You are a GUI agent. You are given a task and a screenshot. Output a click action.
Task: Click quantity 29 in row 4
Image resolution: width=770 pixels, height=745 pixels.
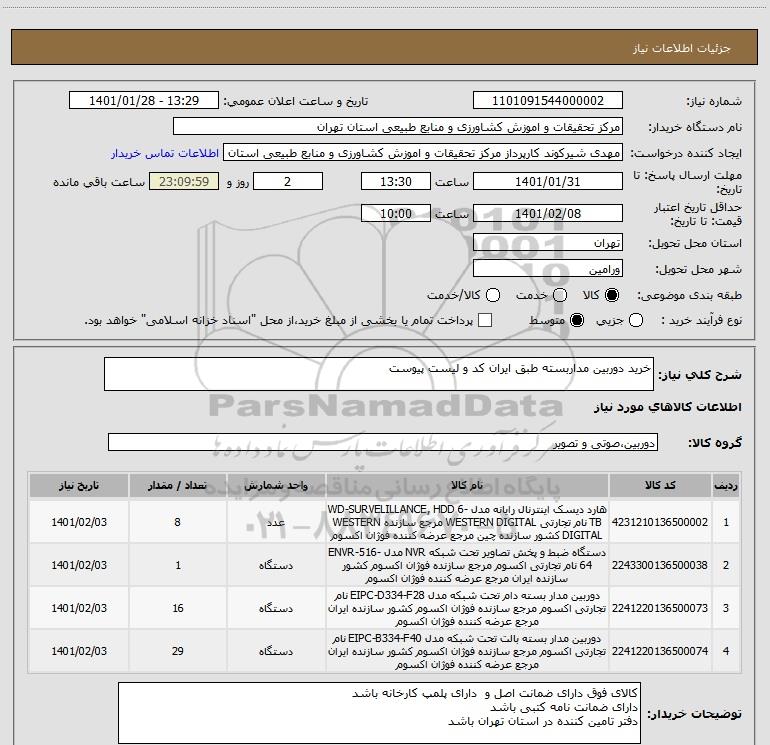[177, 651]
